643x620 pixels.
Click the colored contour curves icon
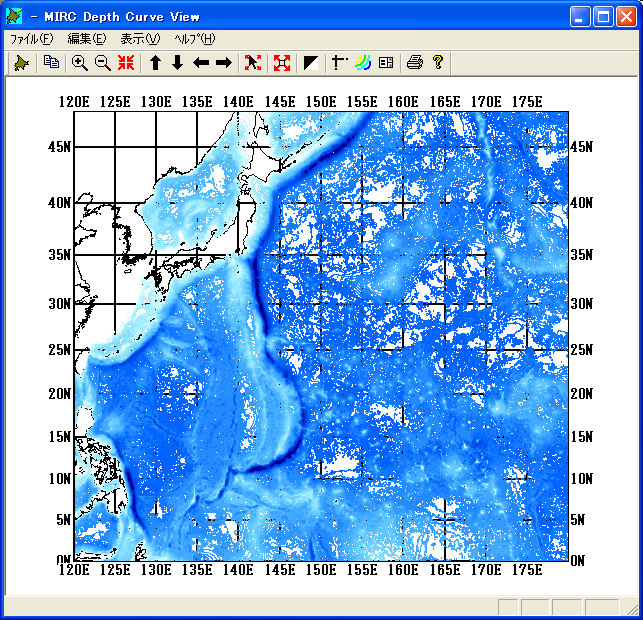tap(362, 63)
